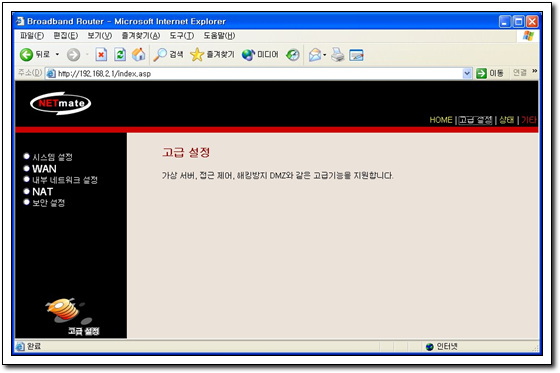Open the 기타 link in the header
The height and width of the screenshot is (373, 560).
pyautogui.click(x=529, y=120)
